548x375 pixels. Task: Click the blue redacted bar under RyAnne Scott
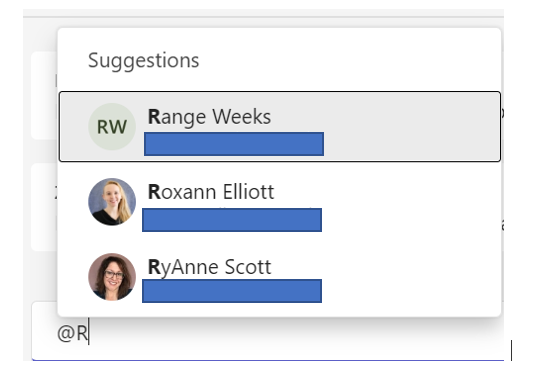(x=232, y=291)
